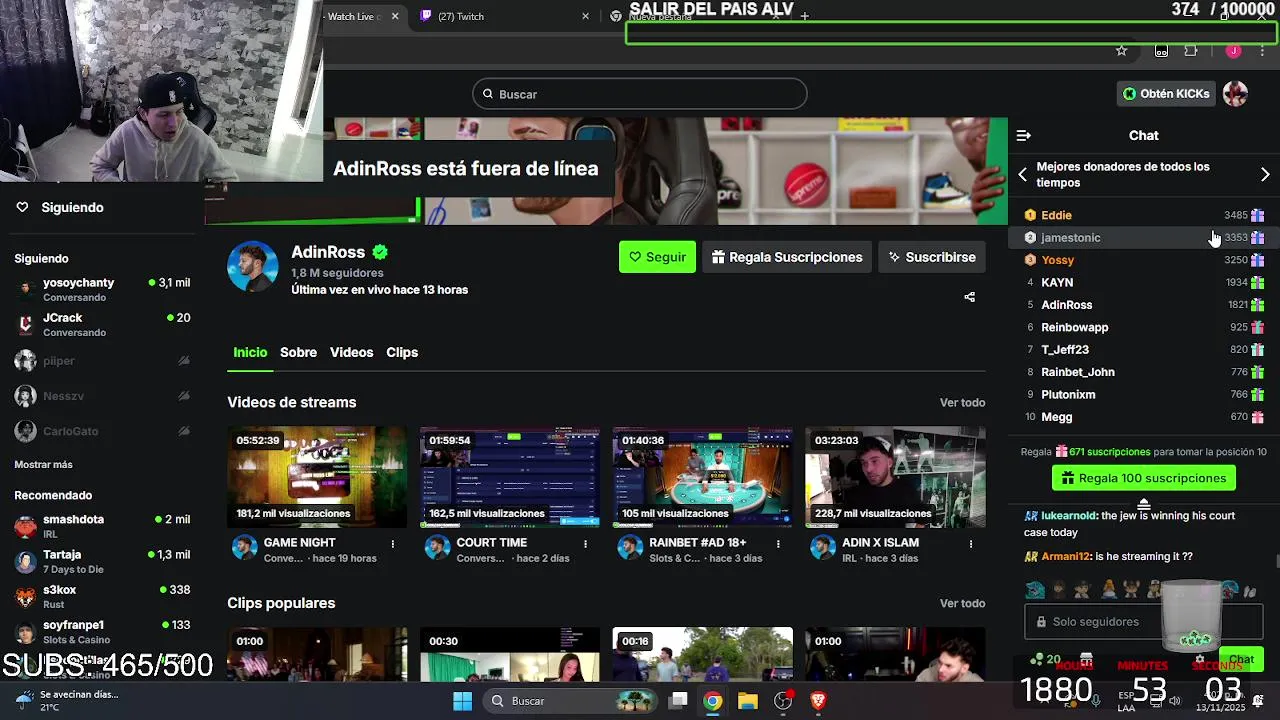Open the ADIN X ISLAM video thumbnail
The image size is (1280, 720).
[895, 477]
